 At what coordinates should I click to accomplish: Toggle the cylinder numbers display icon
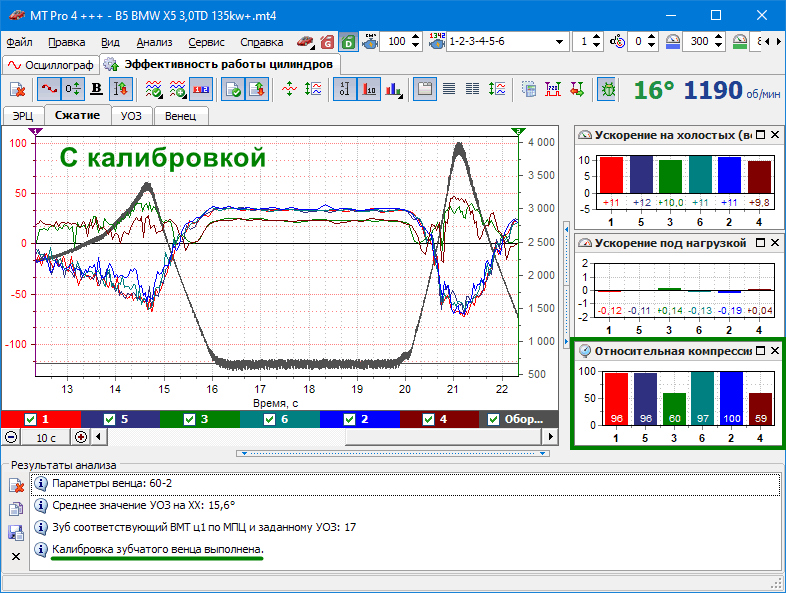click(x=201, y=90)
